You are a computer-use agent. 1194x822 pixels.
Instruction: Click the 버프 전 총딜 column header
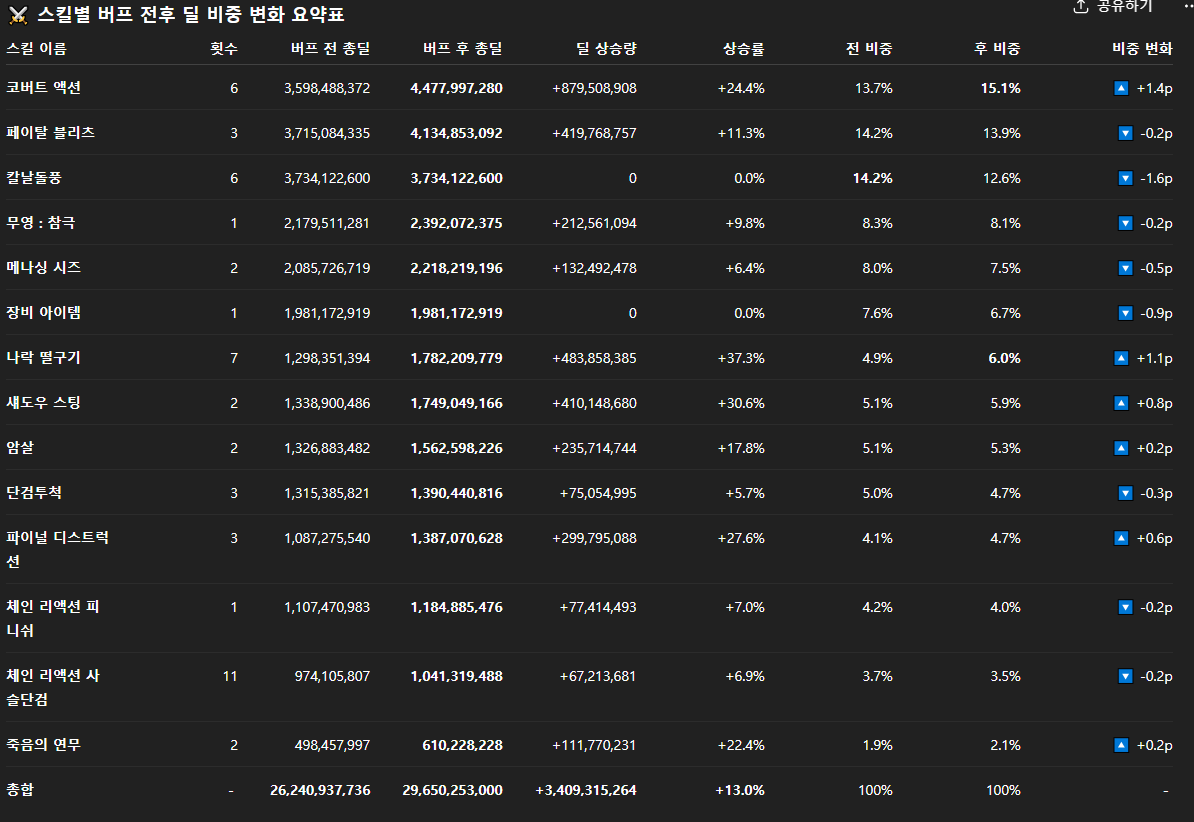click(x=330, y=48)
